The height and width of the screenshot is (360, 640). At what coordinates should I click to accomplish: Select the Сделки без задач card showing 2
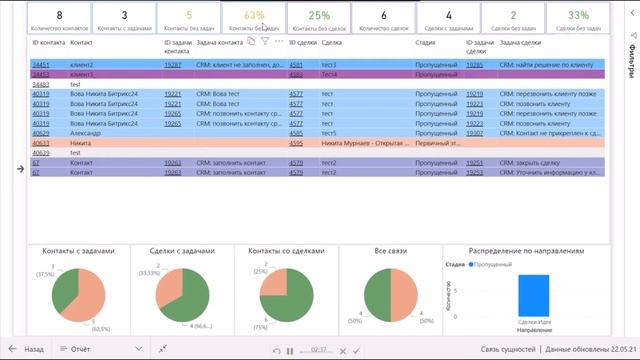(513, 18)
